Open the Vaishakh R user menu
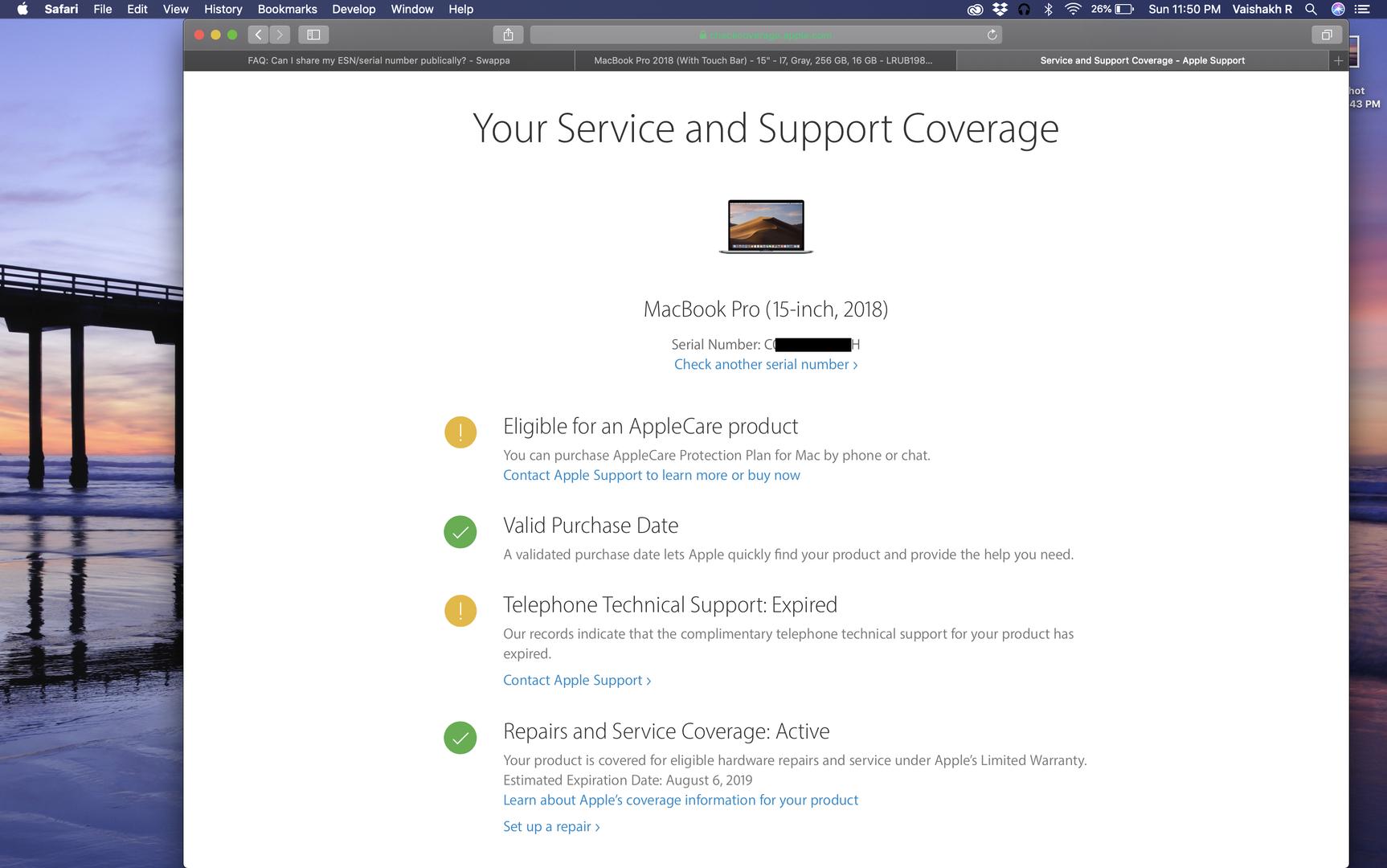1387x868 pixels. (x=1262, y=9)
